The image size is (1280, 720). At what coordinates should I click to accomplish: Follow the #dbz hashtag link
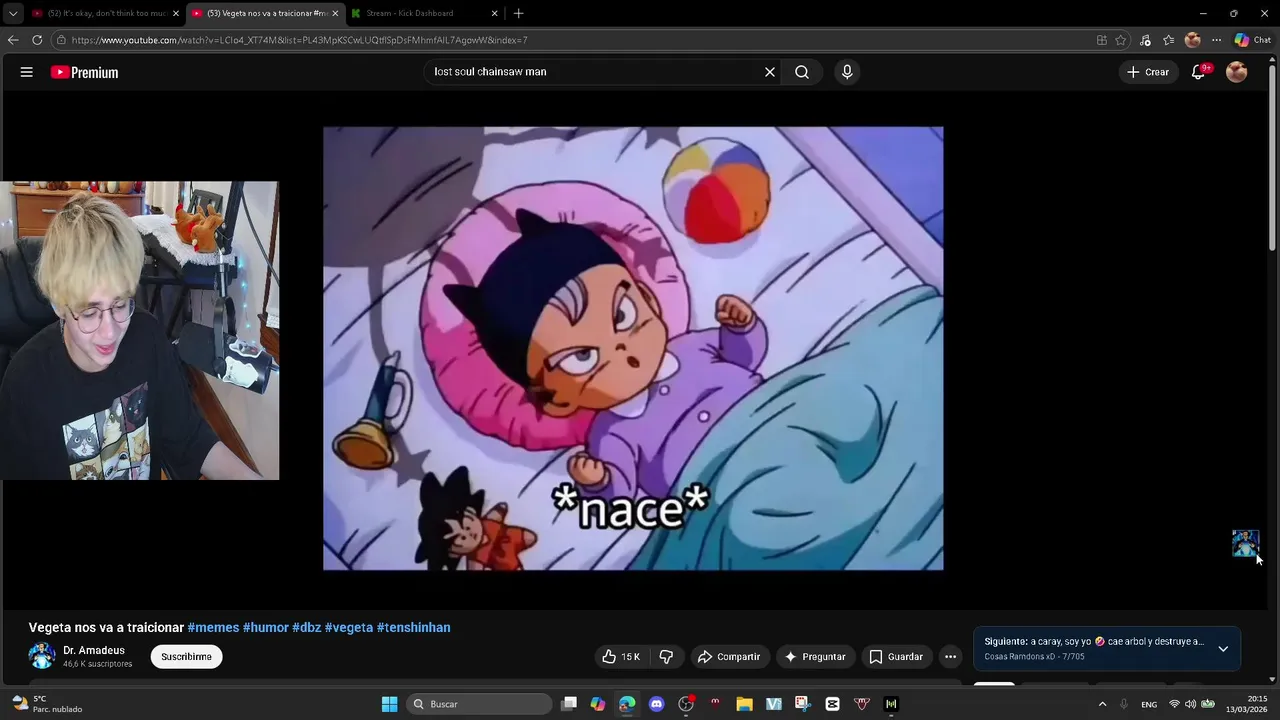[307, 627]
